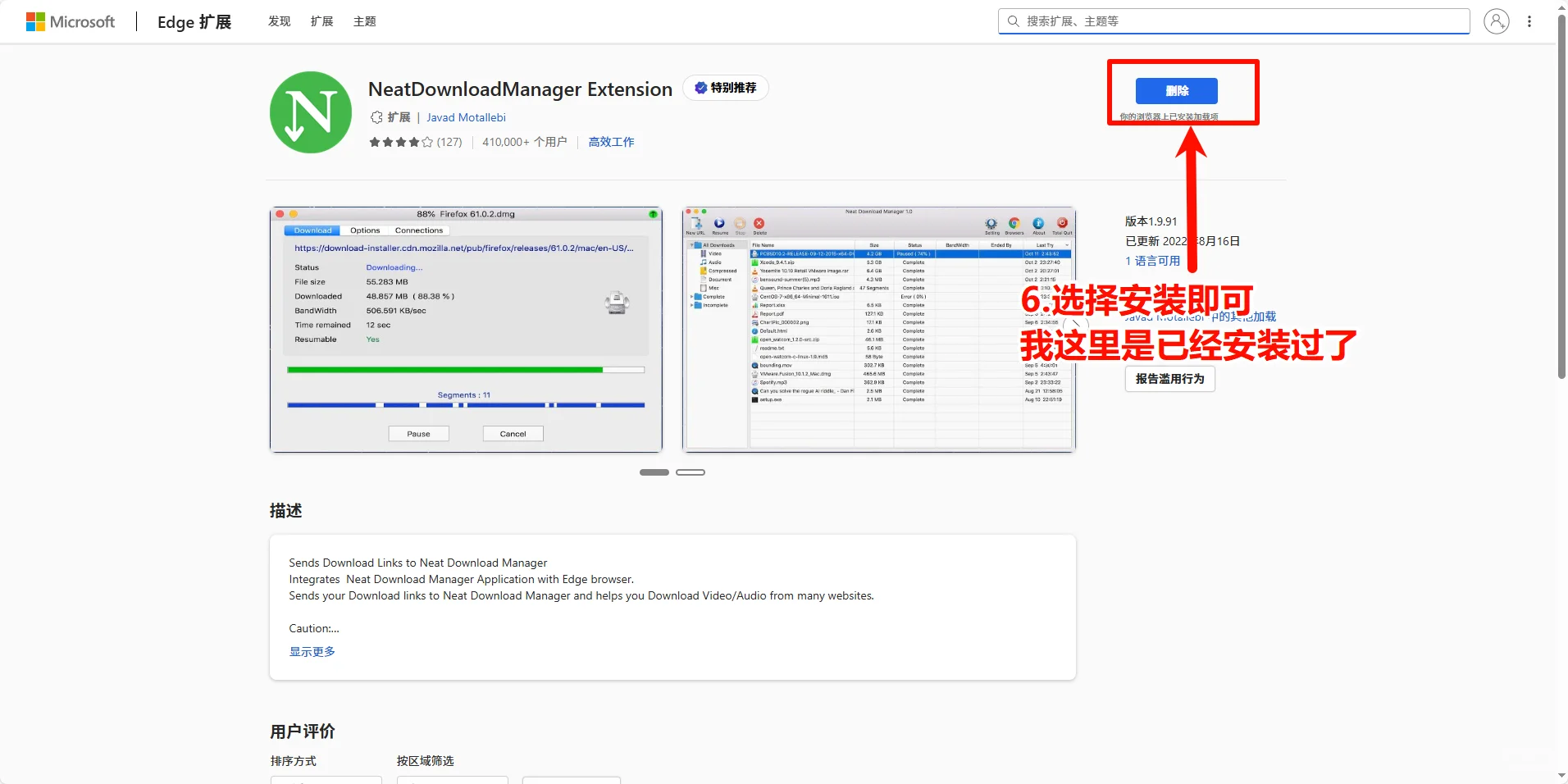Open the three-dot more options menu
This screenshot has height=784, width=1568.
pos(1529,21)
